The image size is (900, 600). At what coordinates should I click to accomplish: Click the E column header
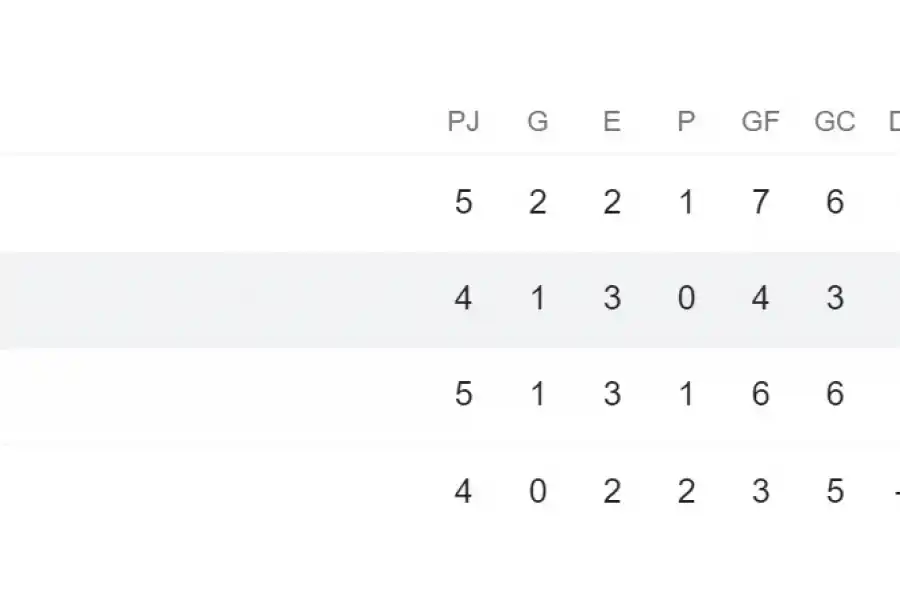[x=612, y=122]
